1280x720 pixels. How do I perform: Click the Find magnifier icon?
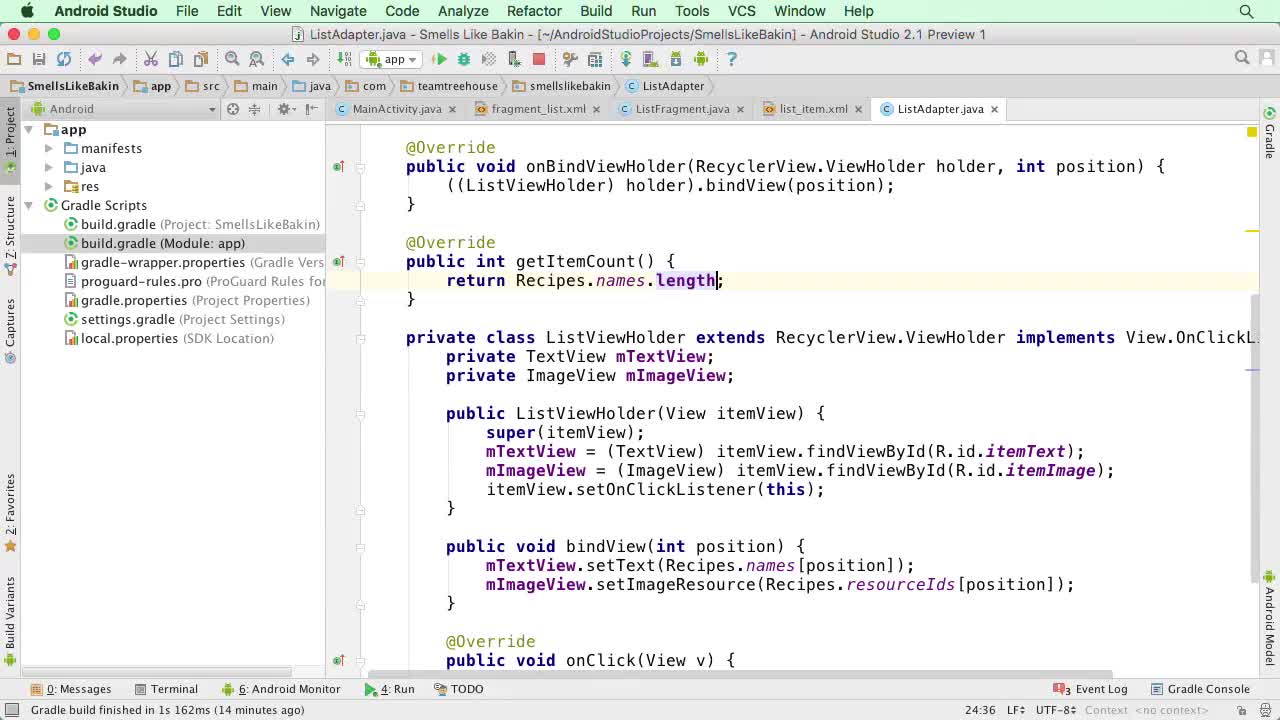click(232, 59)
